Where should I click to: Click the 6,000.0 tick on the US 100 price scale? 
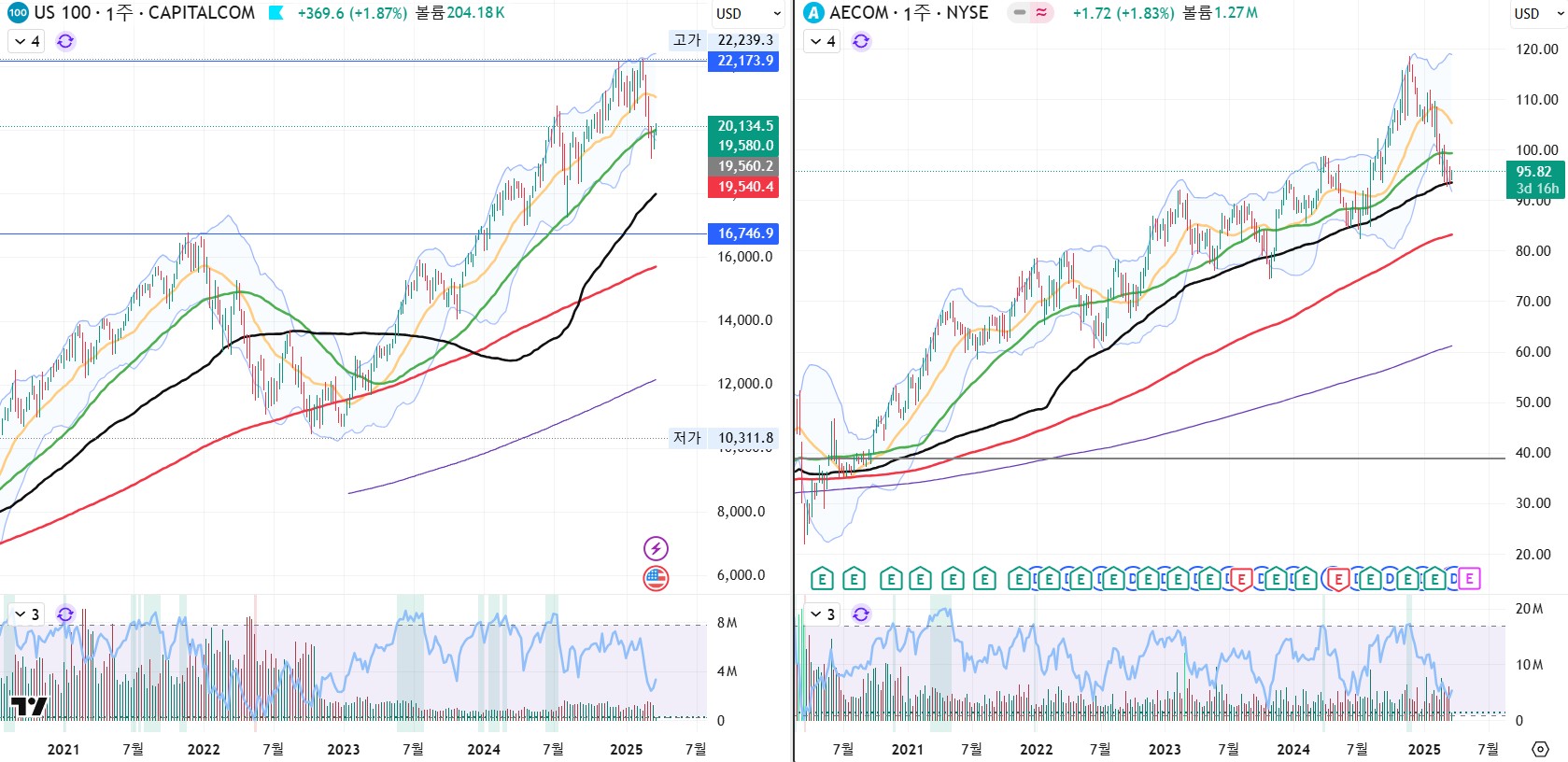[742, 575]
